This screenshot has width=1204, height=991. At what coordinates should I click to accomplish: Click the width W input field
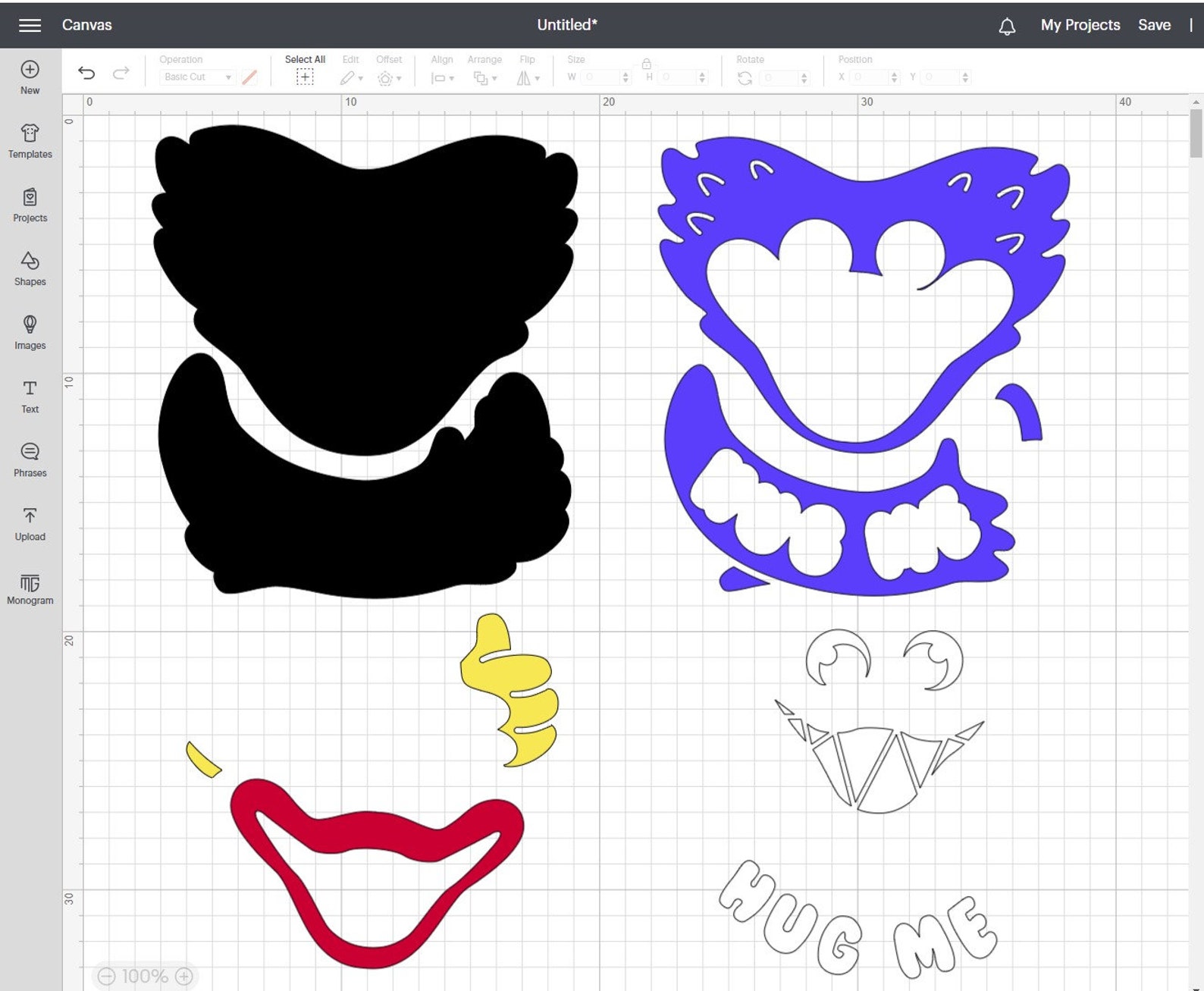[600, 77]
